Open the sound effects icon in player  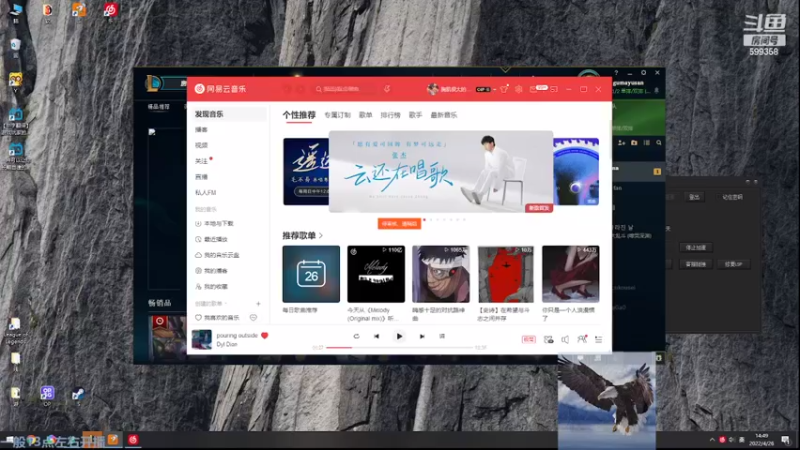coord(548,339)
